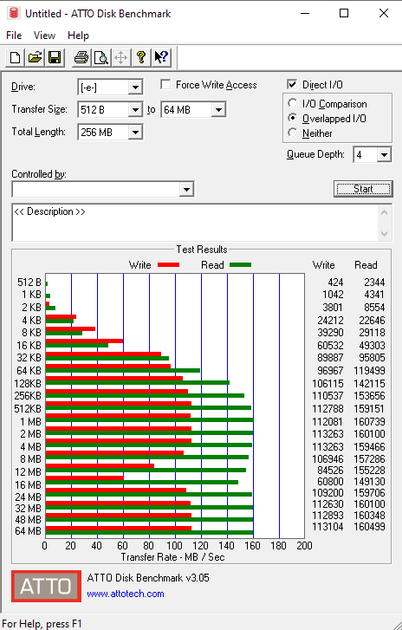Click inside the Description text box
The image size is (402, 630).
(x=196, y=223)
